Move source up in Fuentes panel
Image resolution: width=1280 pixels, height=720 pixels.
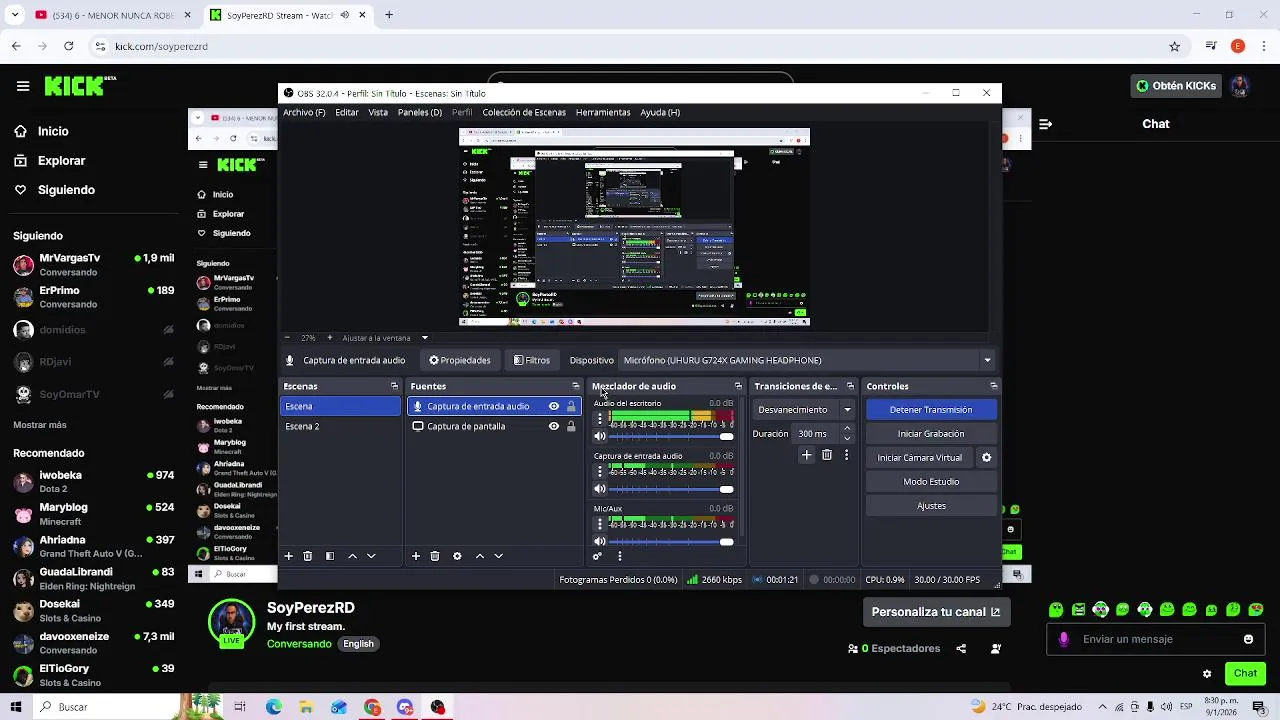(x=480, y=556)
